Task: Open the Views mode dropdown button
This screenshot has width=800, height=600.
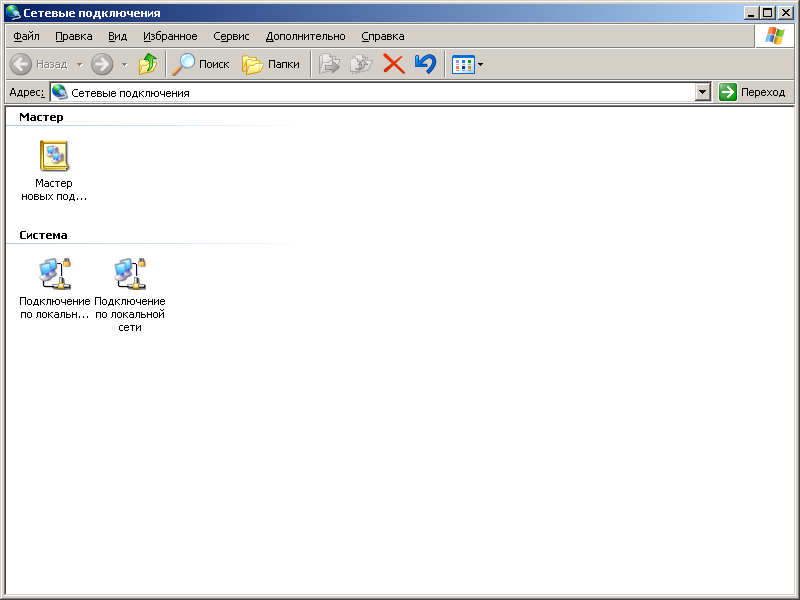Action: point(467,64)
